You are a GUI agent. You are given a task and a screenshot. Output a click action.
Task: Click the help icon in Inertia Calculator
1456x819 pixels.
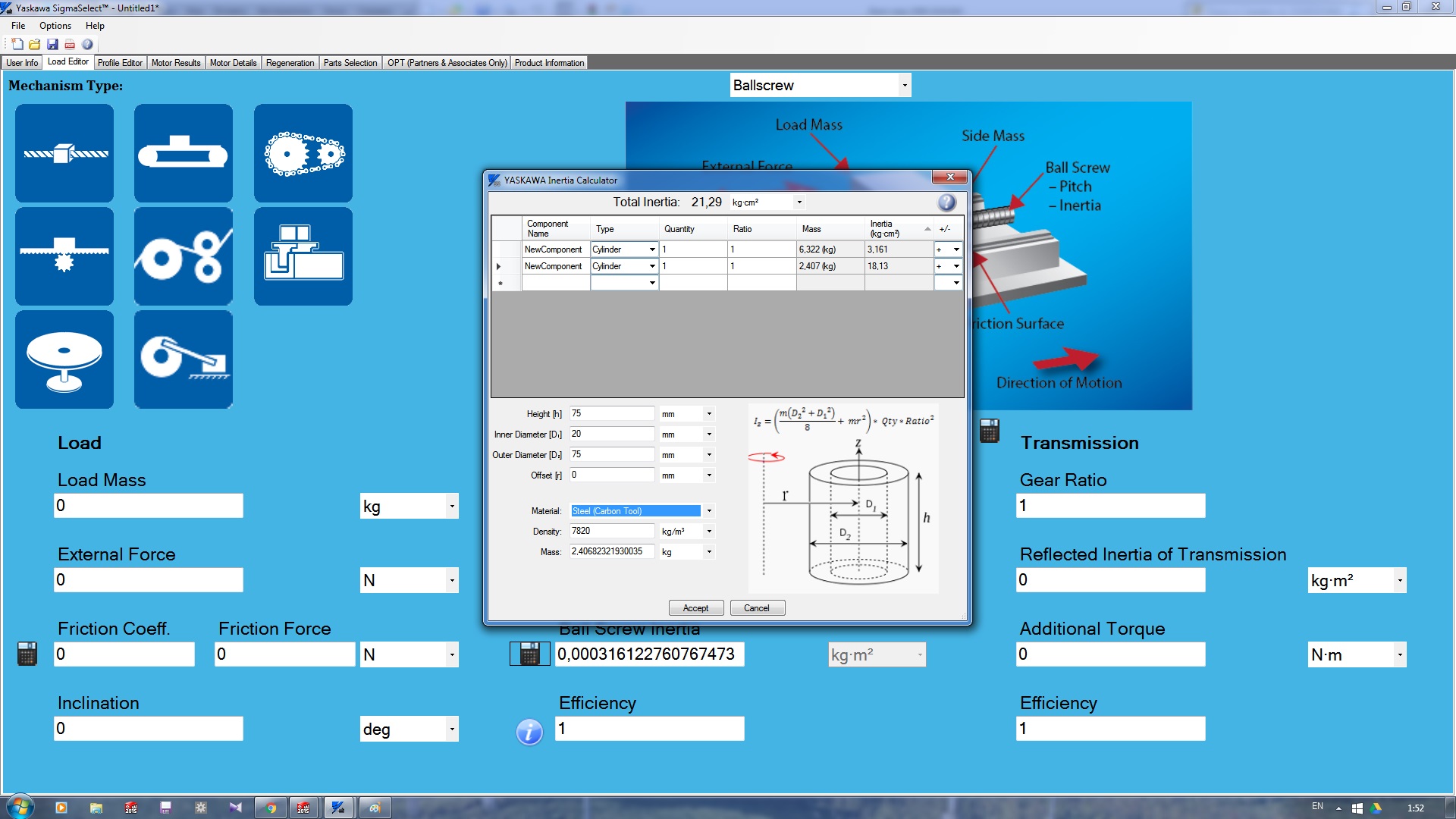(946, 202)
